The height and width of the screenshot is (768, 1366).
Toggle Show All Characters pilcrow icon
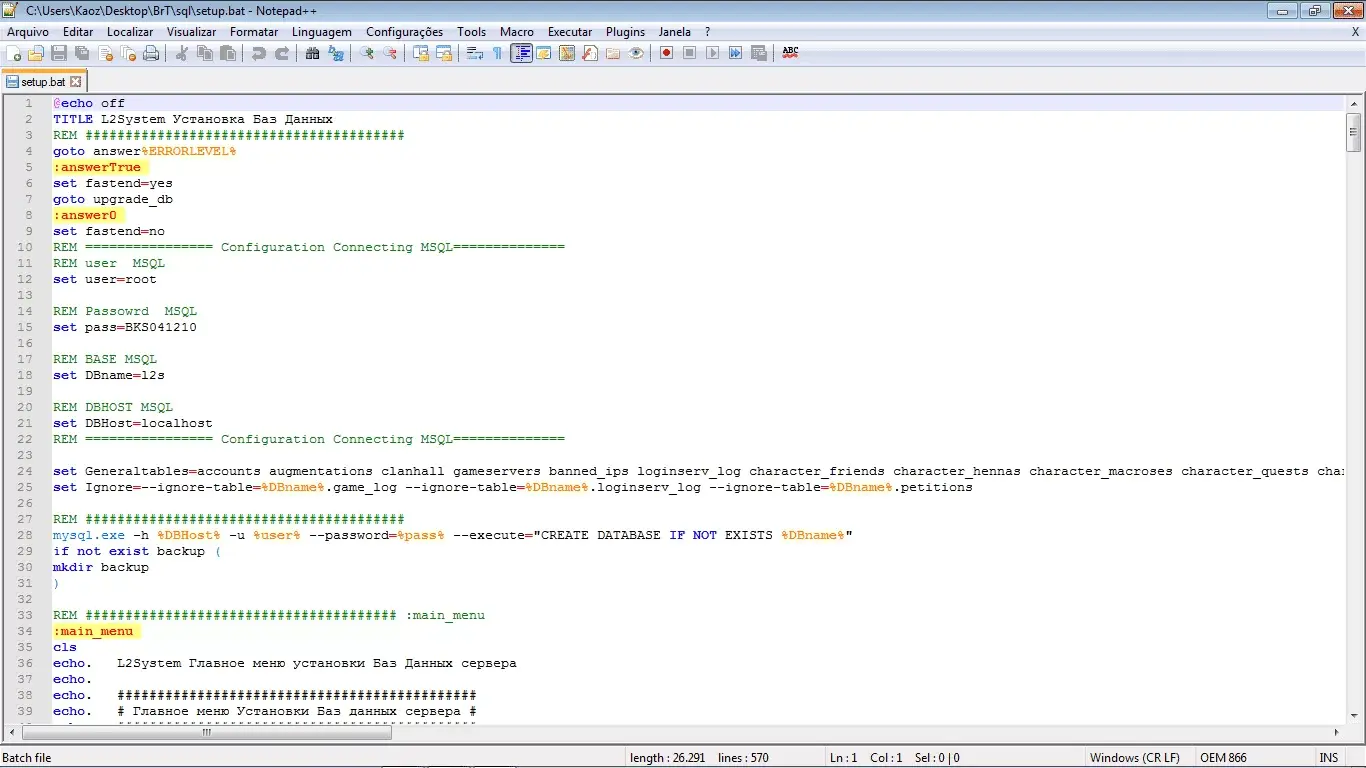coord(498,53)
